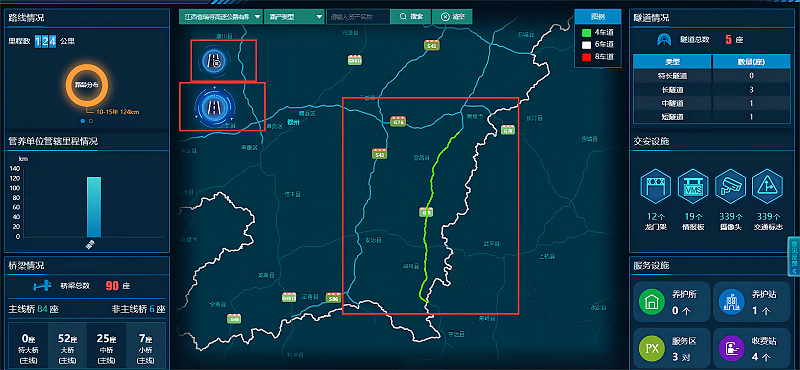Click the green maintenance office house icon
Screen dimensions: 800x370
[x=652, y=302]
